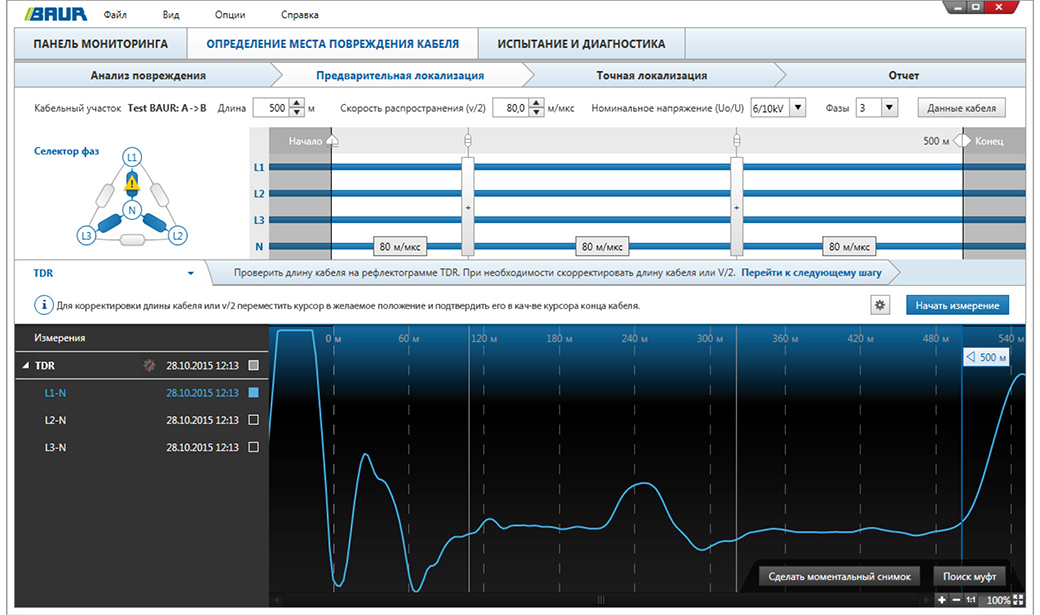Go to Анализ повреждения step
1040x615 pixels.
148,75
